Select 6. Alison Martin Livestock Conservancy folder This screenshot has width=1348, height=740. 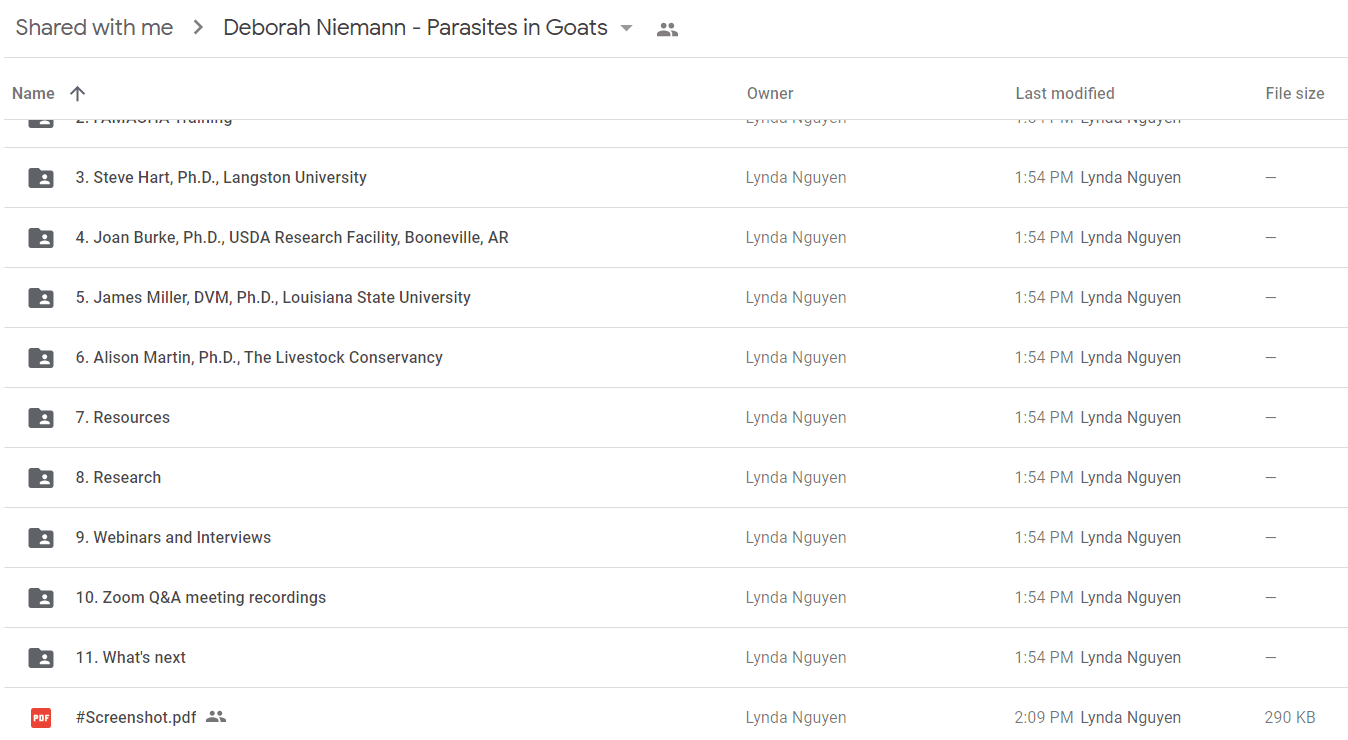click(x=676, y=358)
